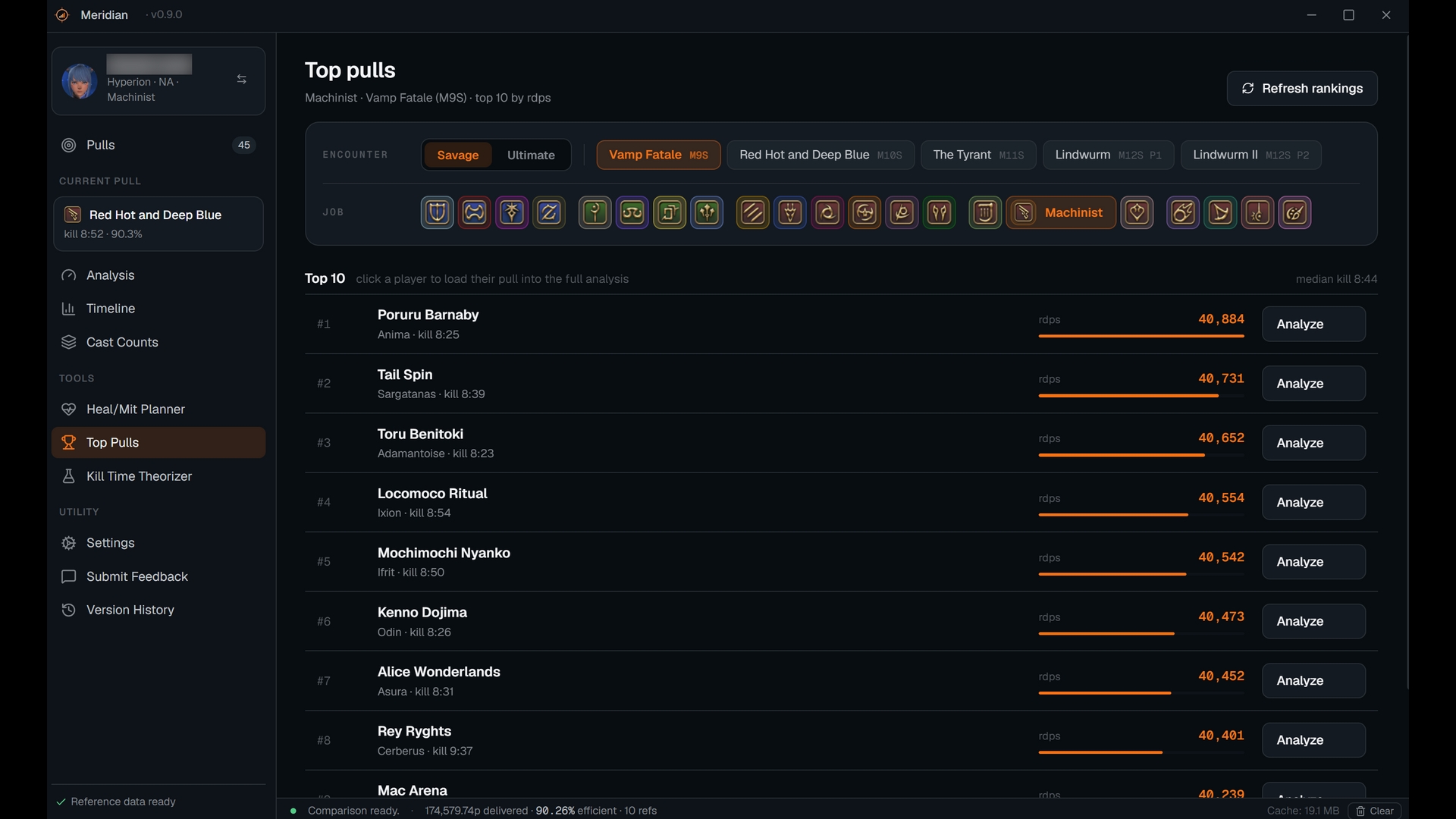Open the Heal/Mit Planner tool

click(158, 409)
